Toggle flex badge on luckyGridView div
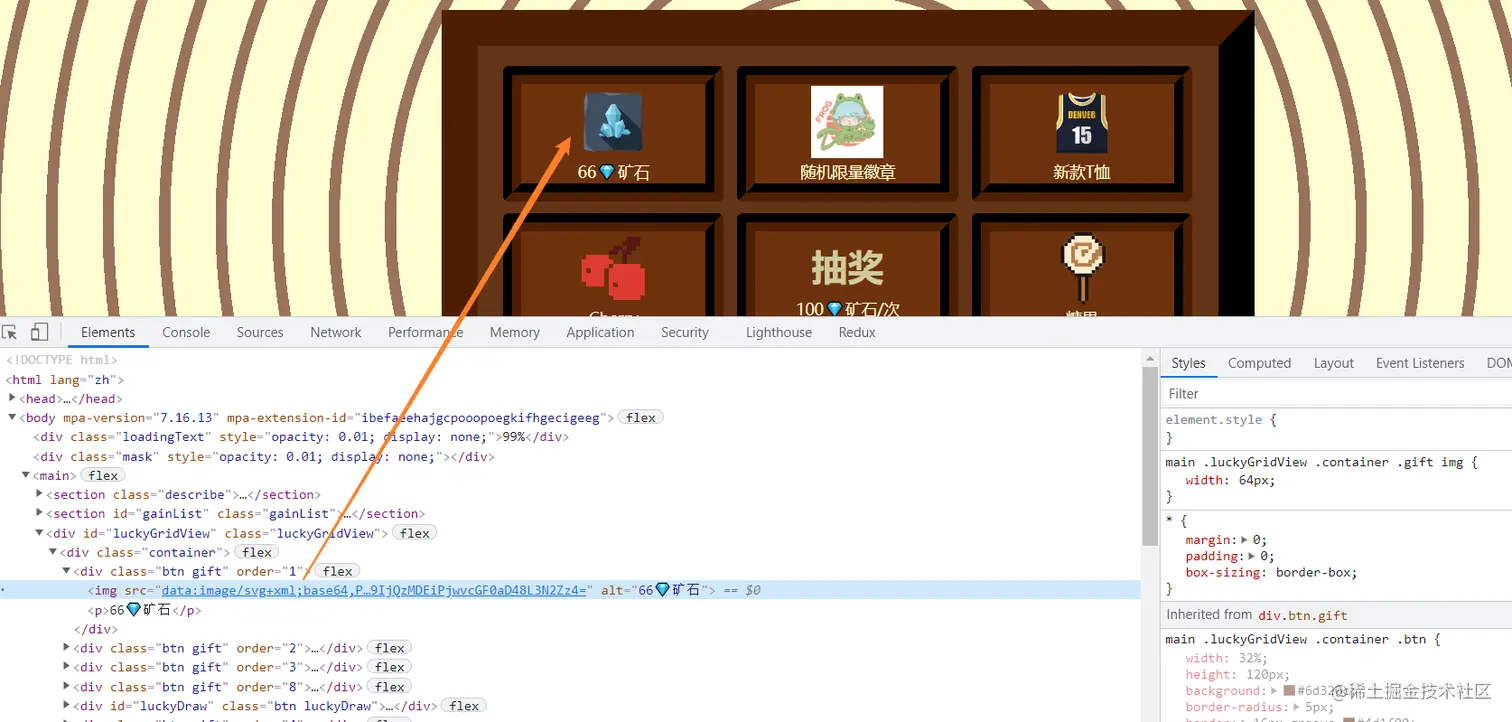The width and height of the screenshot is (1512, 722). 414,533
